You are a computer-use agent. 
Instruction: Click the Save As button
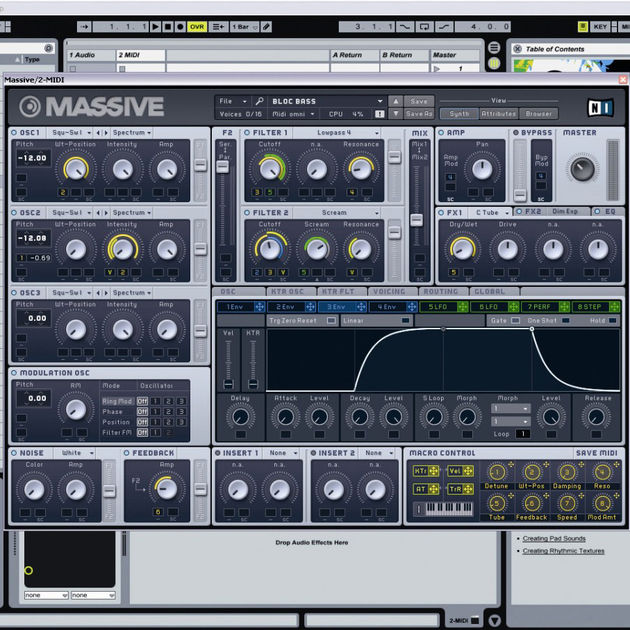point(419,114)
